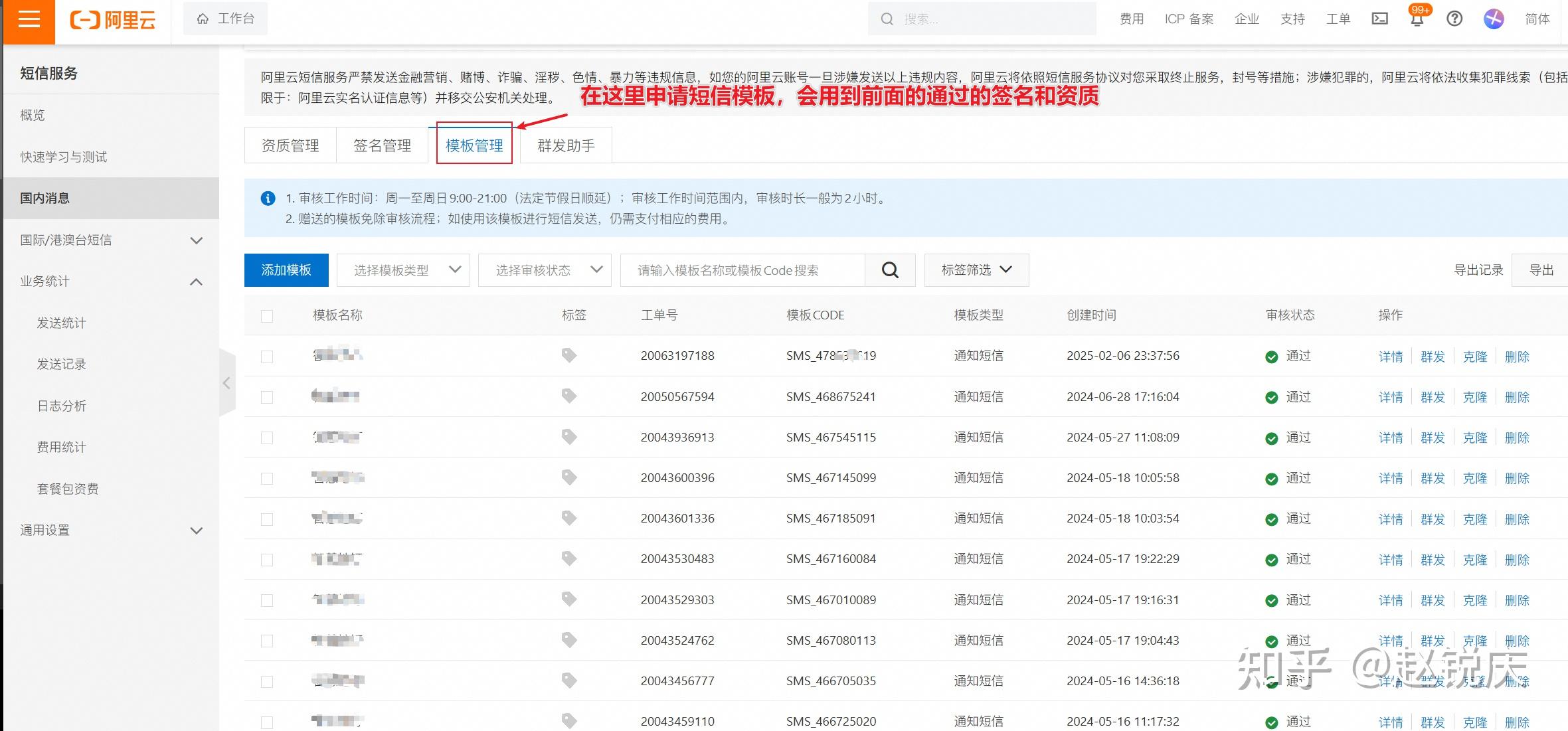Click the template name search input field
Viewport: 1568px width, 731px height.
737,270
